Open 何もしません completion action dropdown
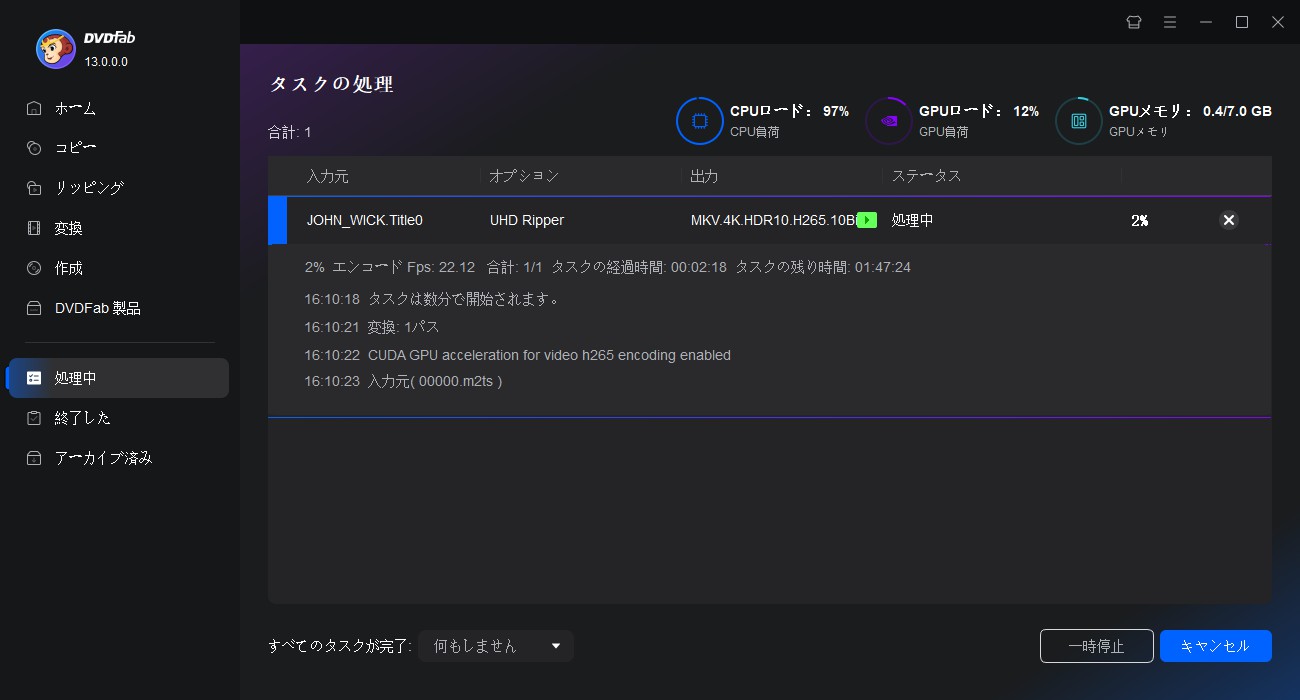This screenshot has height=700, width=1300. coord(496,646)
